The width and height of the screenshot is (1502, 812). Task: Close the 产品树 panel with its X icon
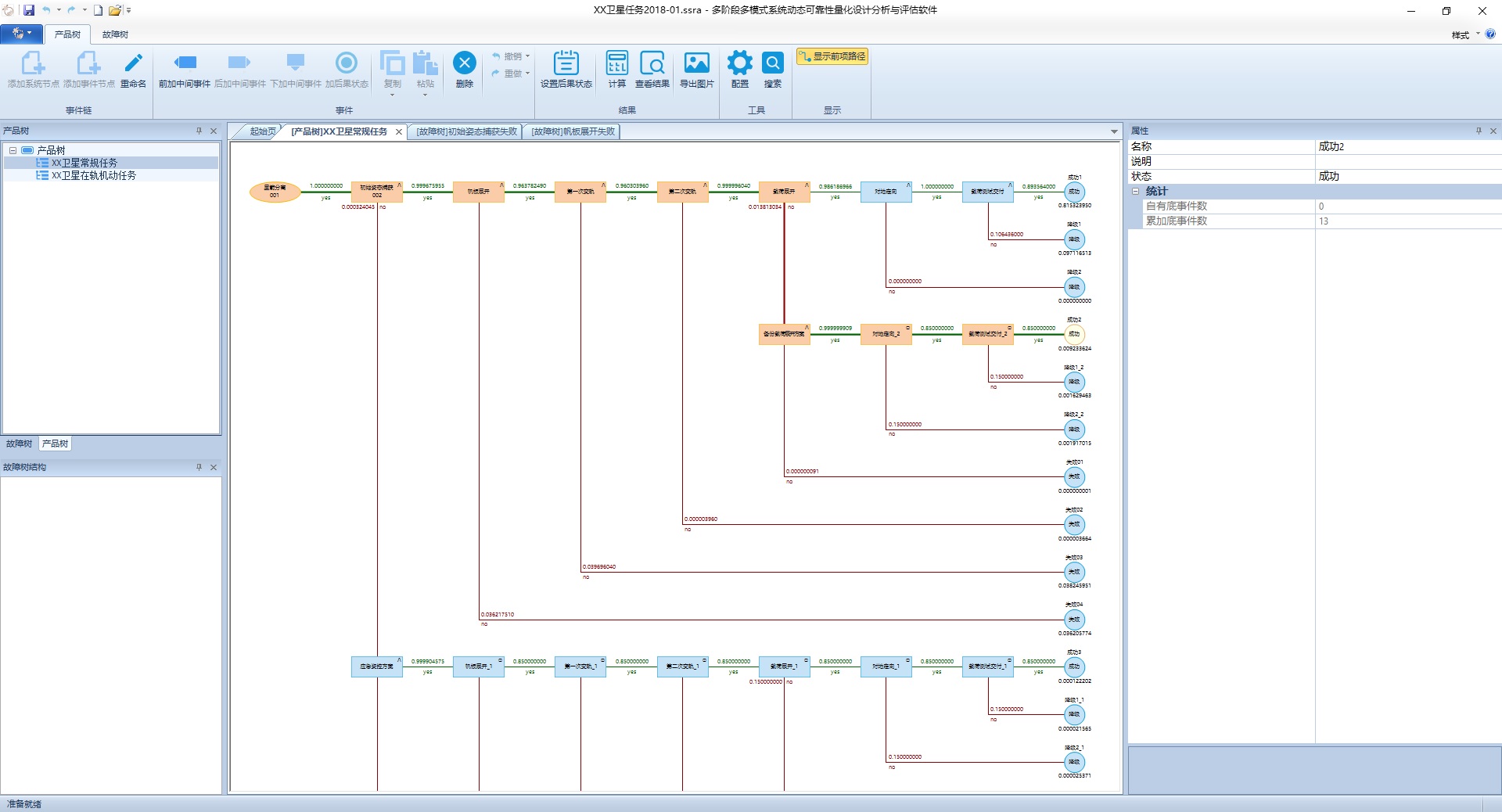tap(214, 131)
